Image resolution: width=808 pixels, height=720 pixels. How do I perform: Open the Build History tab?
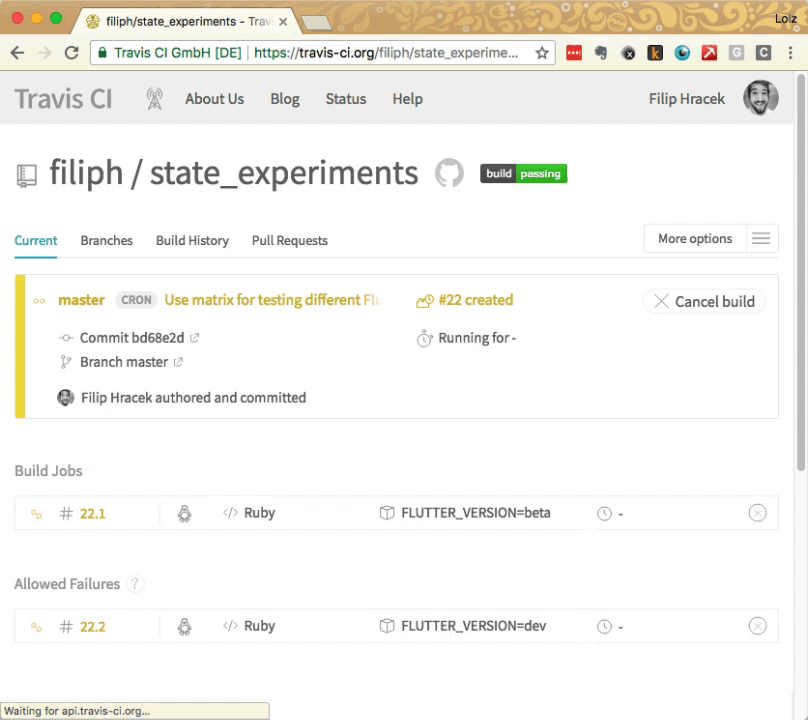point(192,241)
